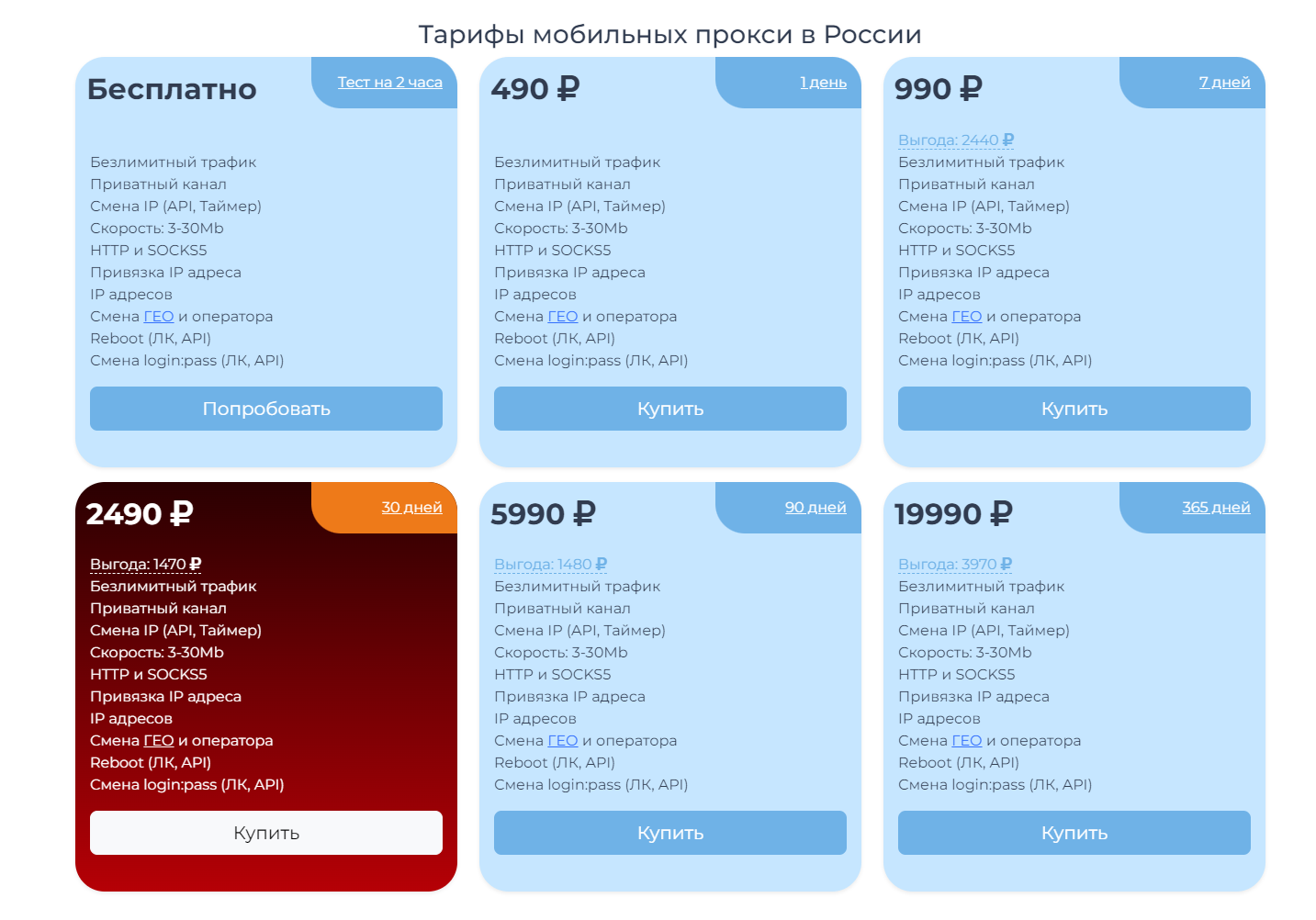Buy the 990 ₽ seven-day plan
Image resolution: width=1316 pixels, height=920 pixels.
[1074, 409]
